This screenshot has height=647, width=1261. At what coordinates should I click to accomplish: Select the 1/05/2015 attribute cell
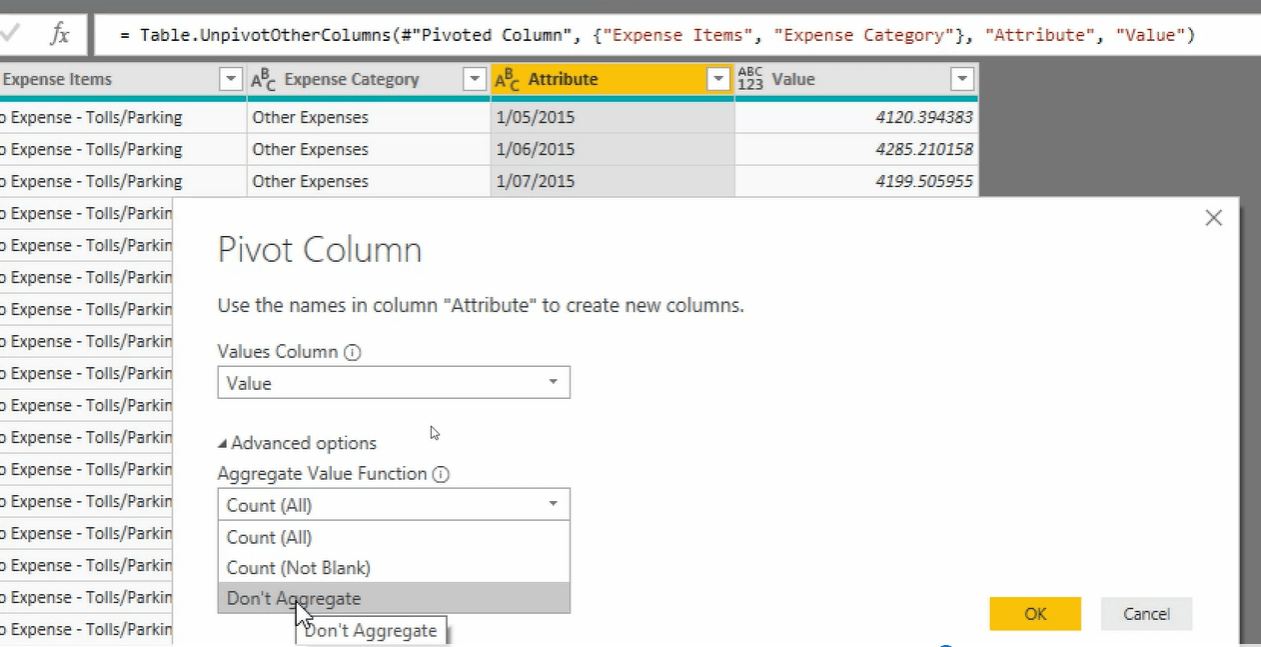[x=613, y=117]
